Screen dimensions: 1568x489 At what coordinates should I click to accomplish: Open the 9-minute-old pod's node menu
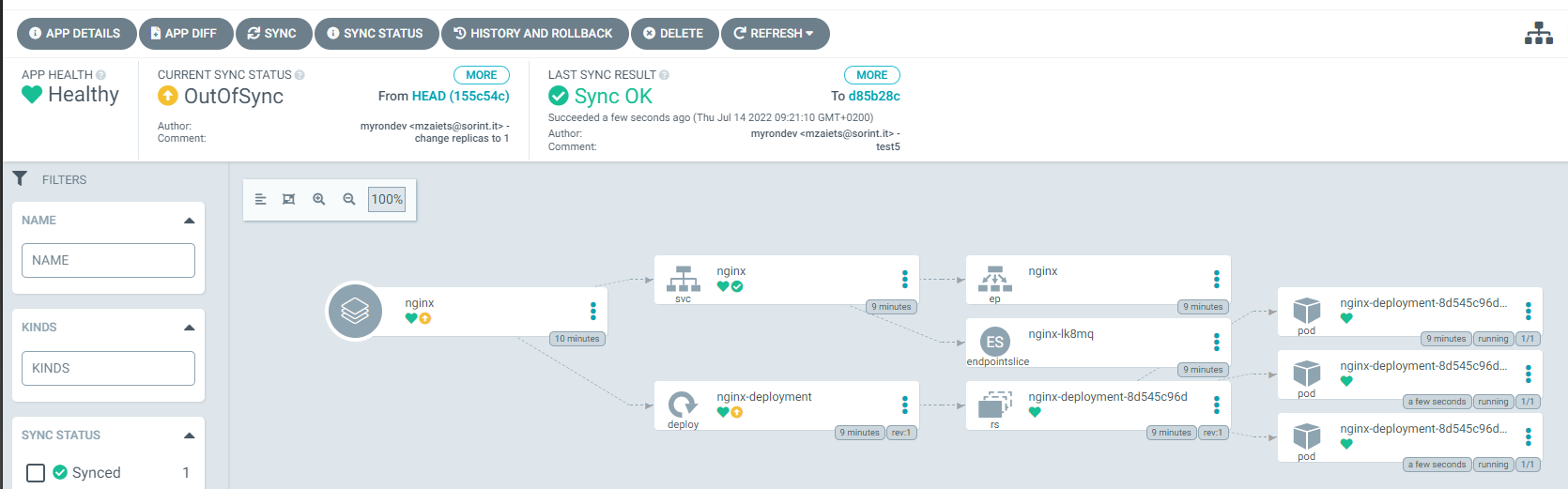pos(1529,311)
